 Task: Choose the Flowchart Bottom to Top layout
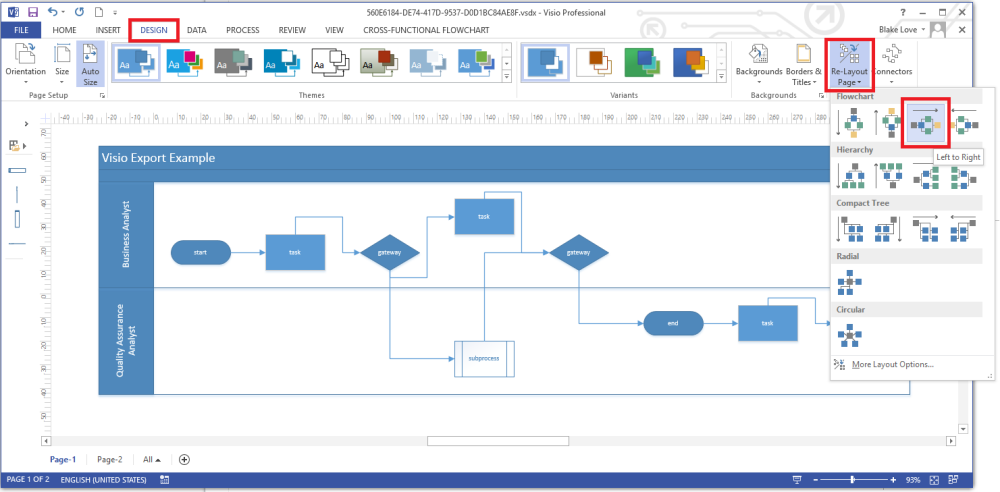tap(886, 123)
